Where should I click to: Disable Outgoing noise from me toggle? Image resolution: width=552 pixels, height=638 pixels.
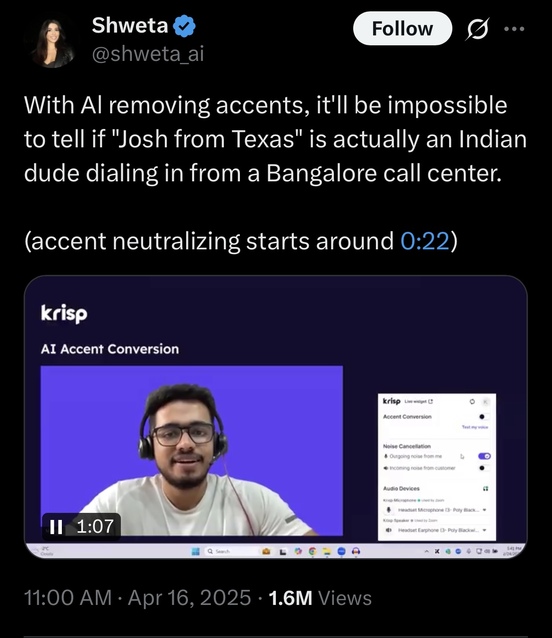(x=484, y=456)
